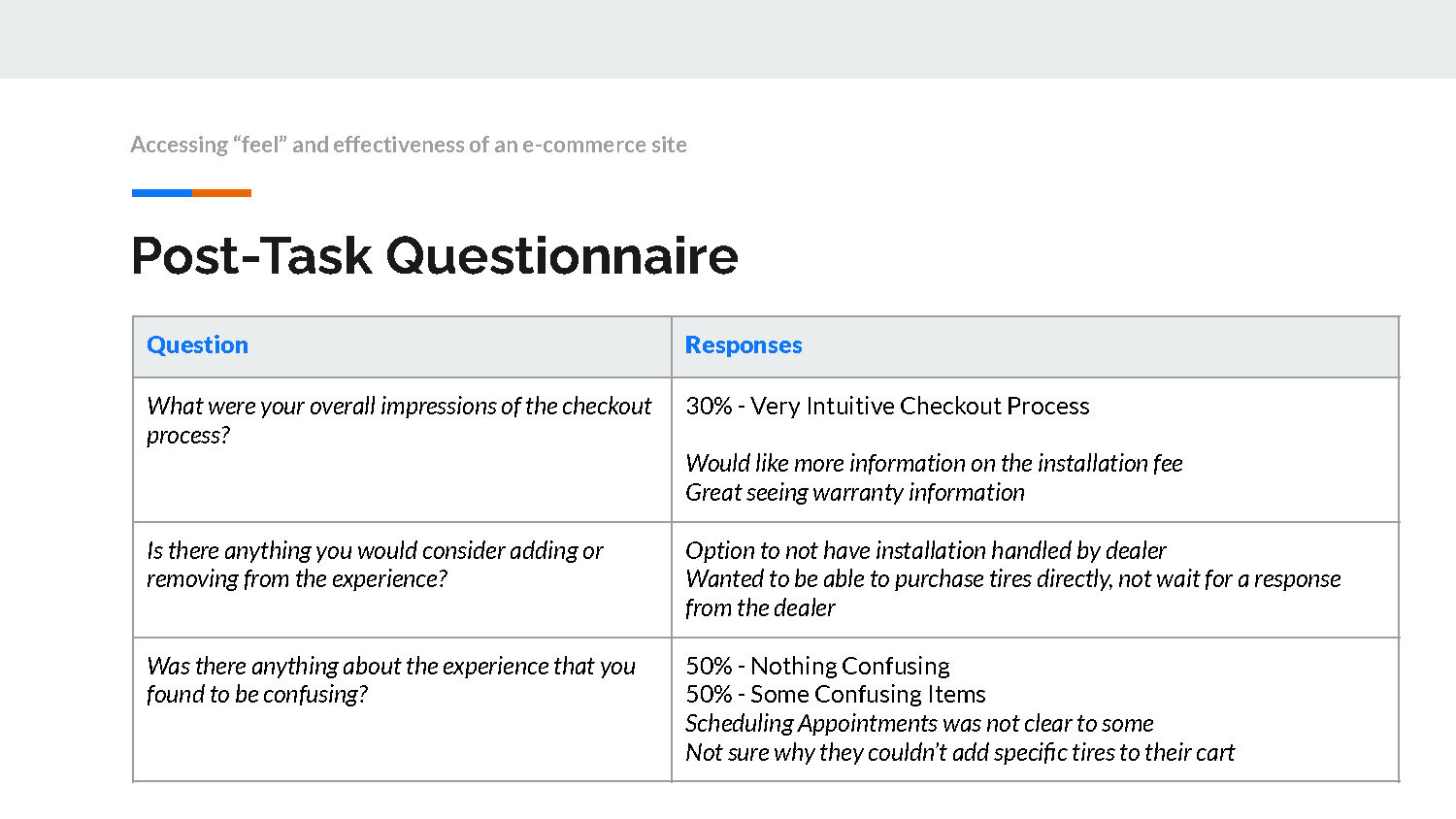Select the Question column header

point(197,344)
